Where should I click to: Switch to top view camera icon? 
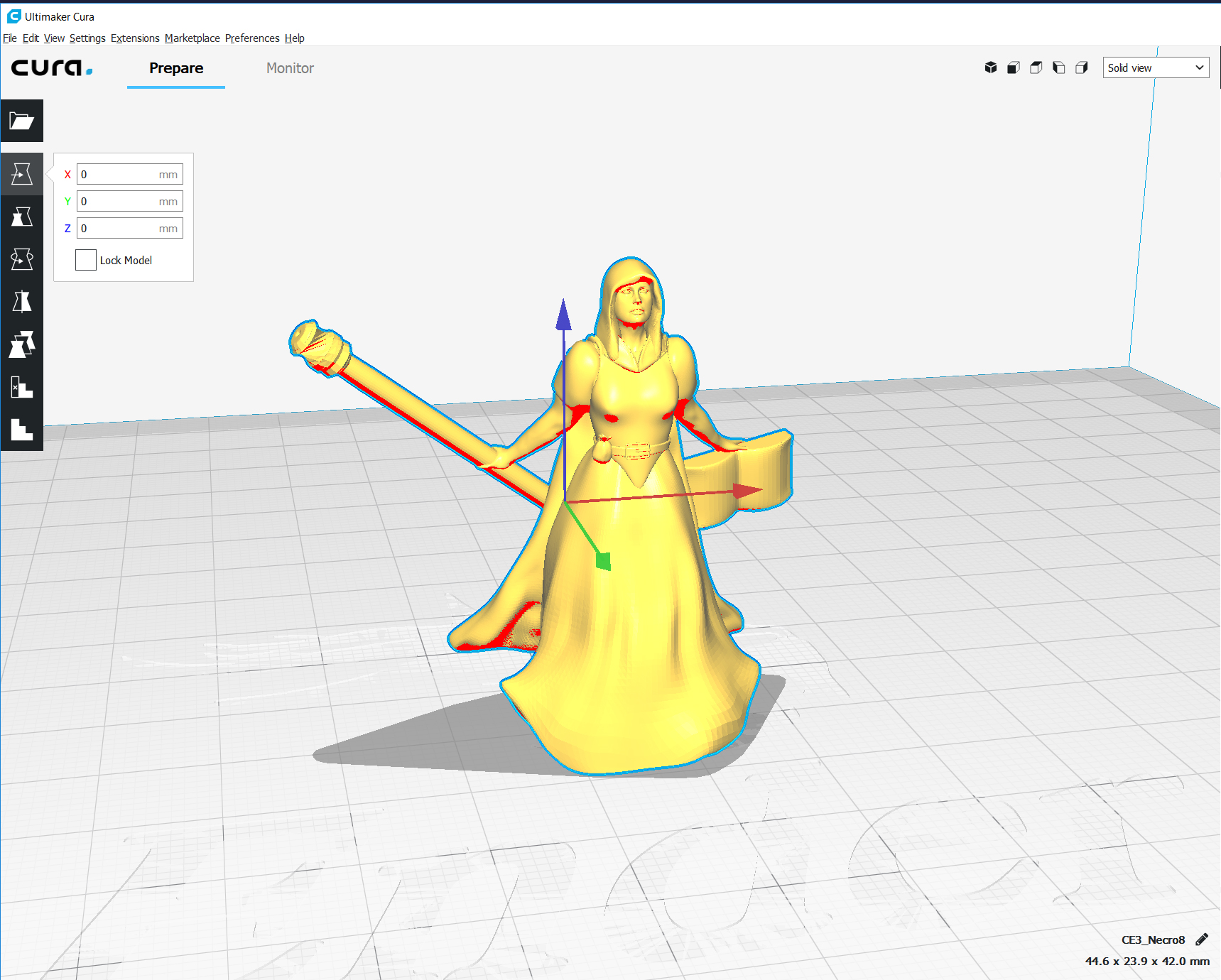pos(1036,67)
